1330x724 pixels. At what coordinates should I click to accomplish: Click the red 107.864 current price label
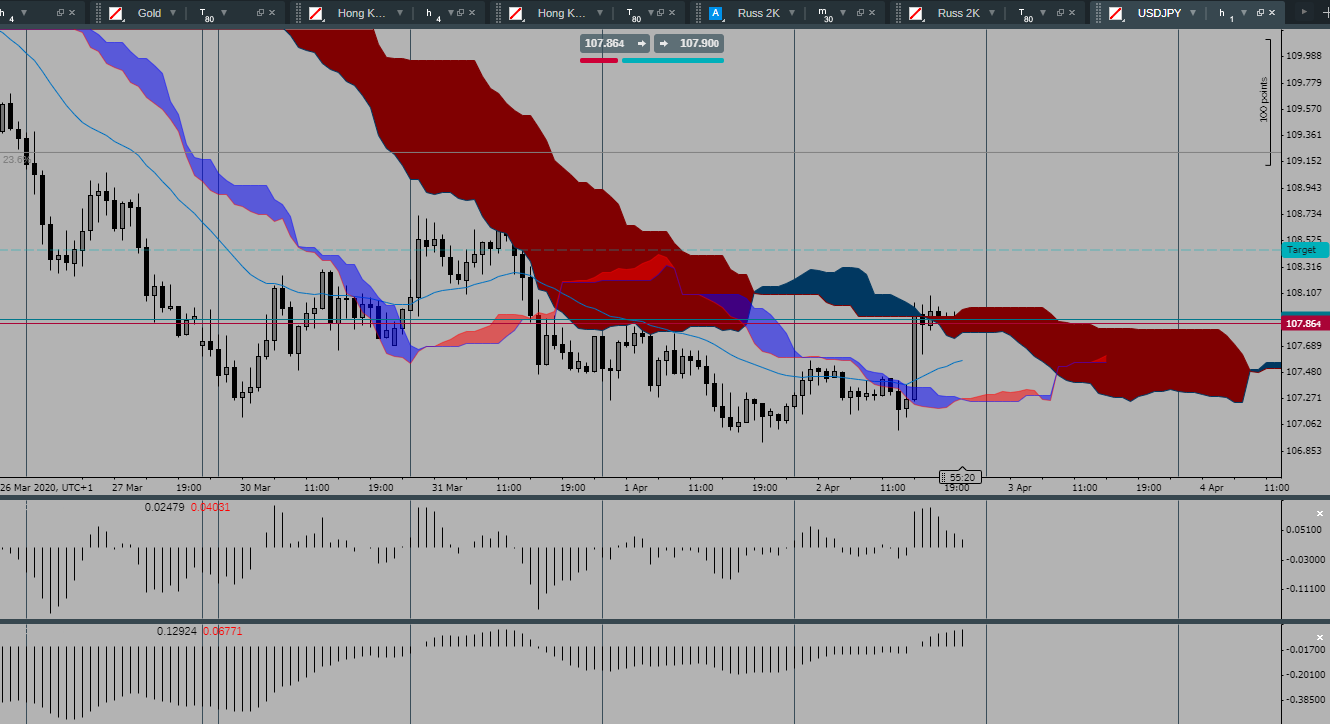coord(1306,324)
